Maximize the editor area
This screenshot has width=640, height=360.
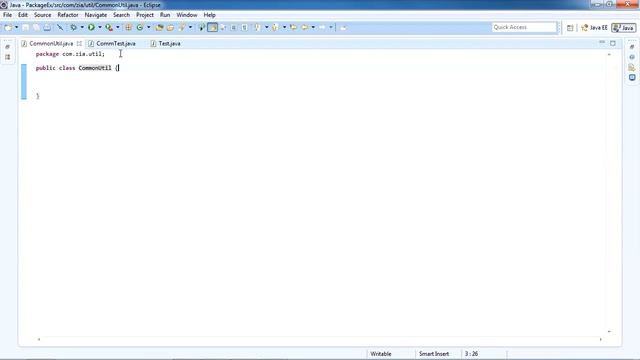click(x=613, y=43)
